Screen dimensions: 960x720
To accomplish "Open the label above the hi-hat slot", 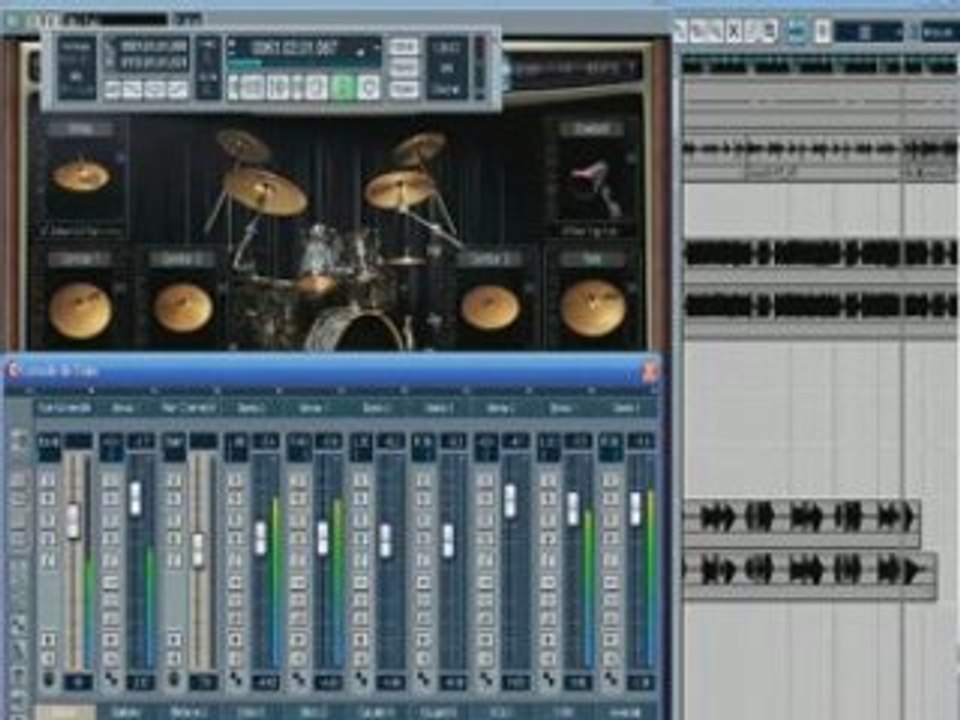I will coord(591,129).
